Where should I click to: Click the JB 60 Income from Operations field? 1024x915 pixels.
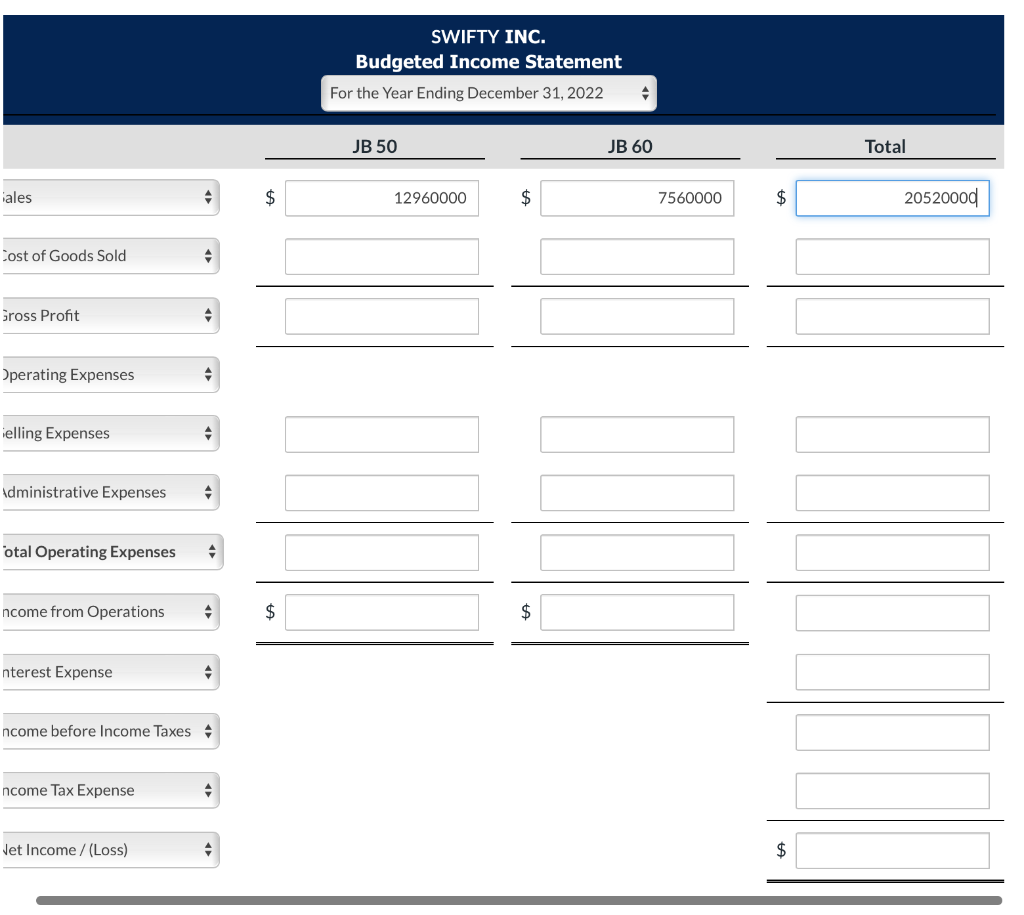pos(637,613)
